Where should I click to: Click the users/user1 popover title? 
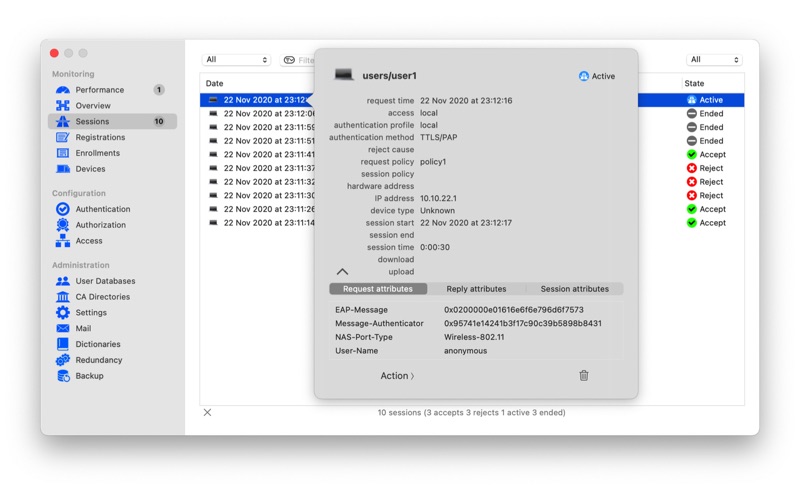(389, 76)
